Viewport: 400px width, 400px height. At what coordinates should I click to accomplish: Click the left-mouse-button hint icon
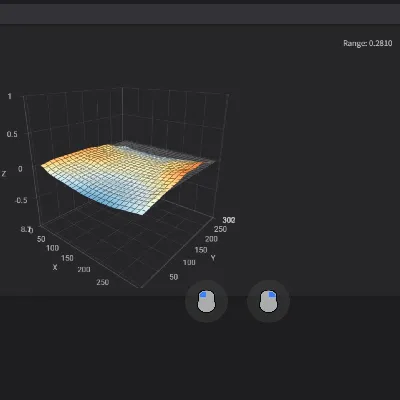[x=206, y=301]
